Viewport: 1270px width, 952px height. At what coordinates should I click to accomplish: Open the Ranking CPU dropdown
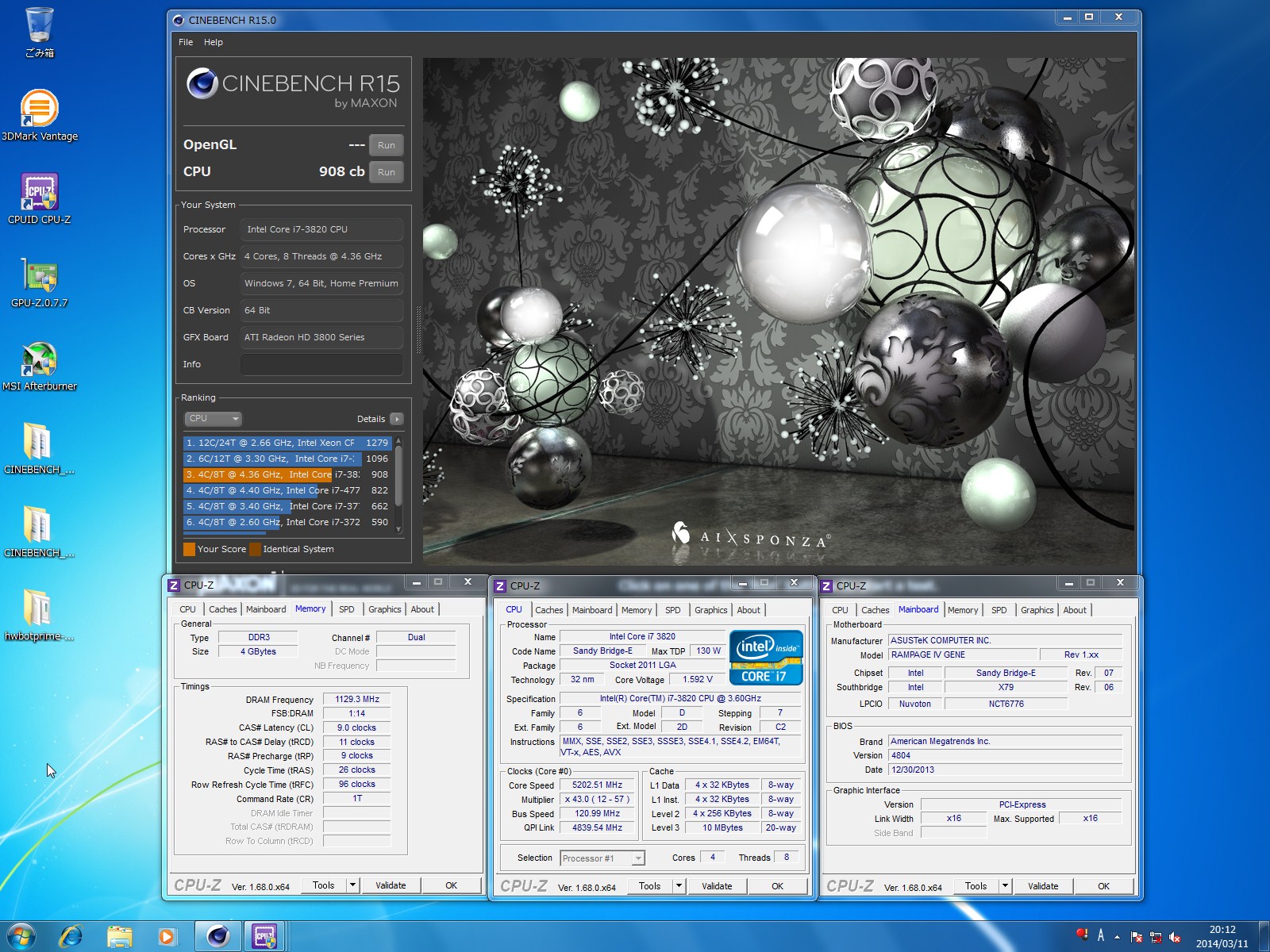[x=213, y=419]
